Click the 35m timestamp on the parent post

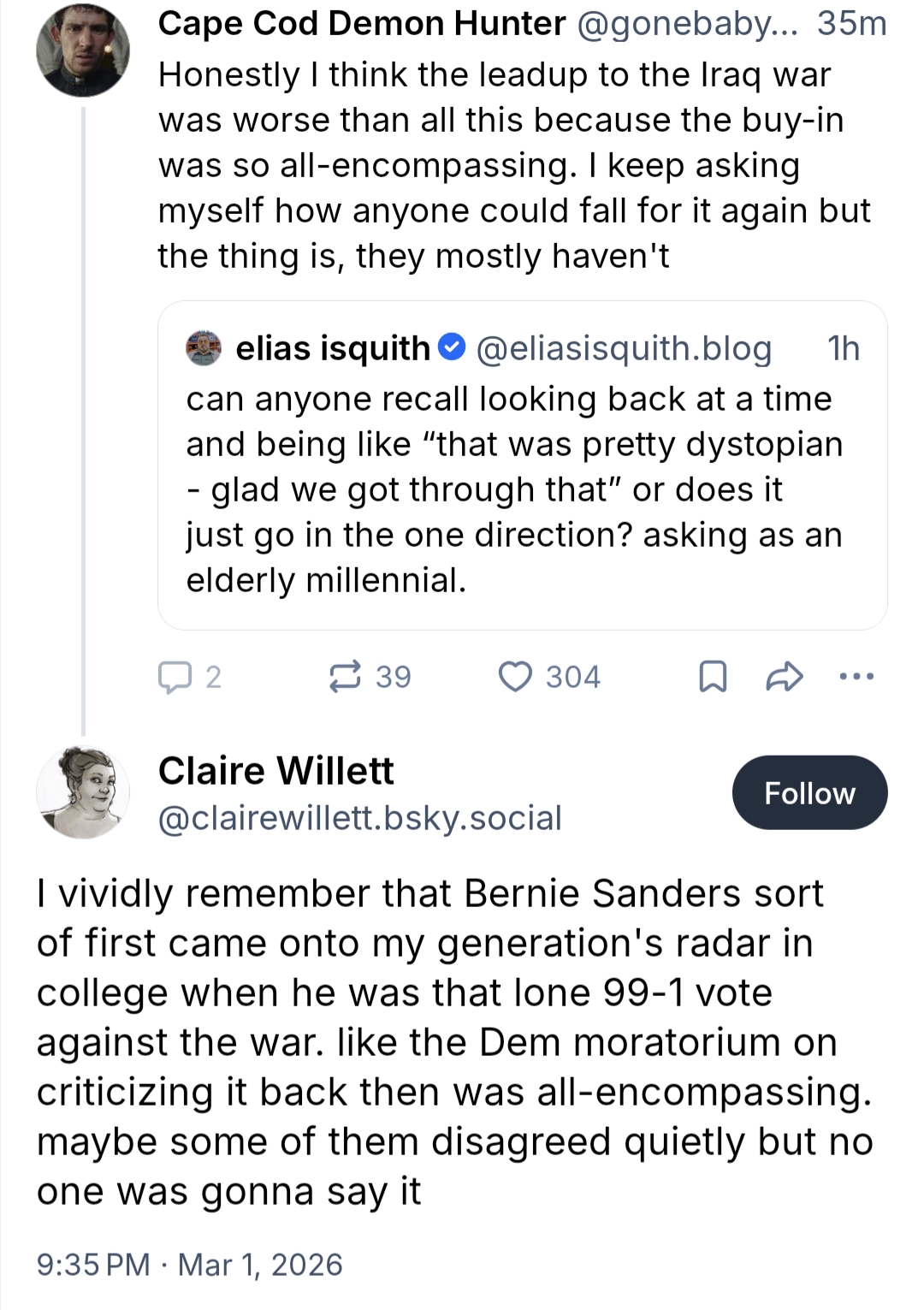coord(851,24)
